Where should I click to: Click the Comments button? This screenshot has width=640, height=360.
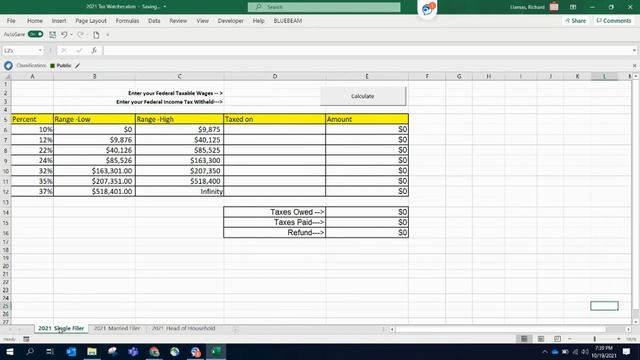pos(613,21)
